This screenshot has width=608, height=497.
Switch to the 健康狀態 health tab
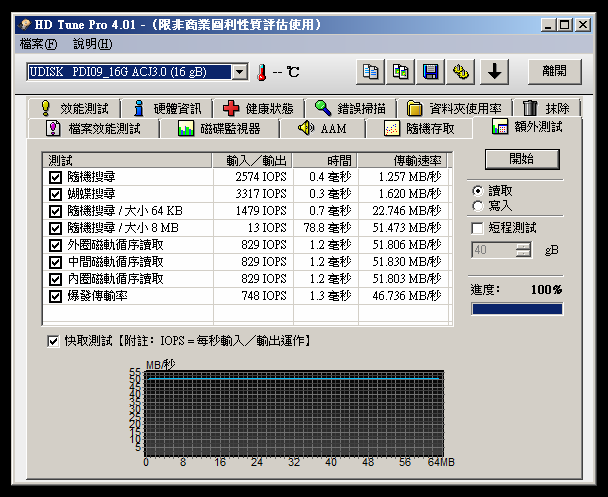259,108
